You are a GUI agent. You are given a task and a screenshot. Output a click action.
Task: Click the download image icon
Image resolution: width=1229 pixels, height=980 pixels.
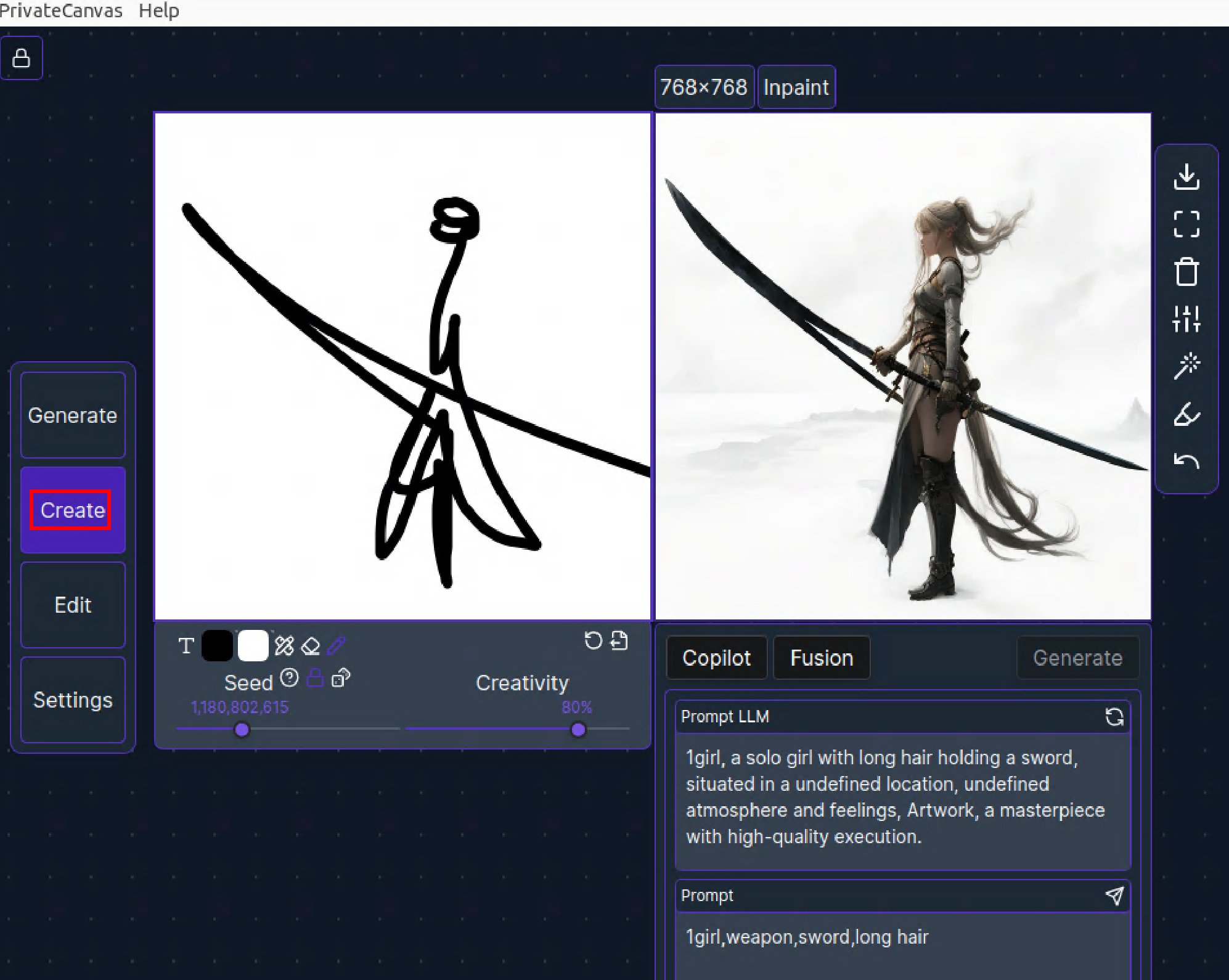click(1186, 177)
